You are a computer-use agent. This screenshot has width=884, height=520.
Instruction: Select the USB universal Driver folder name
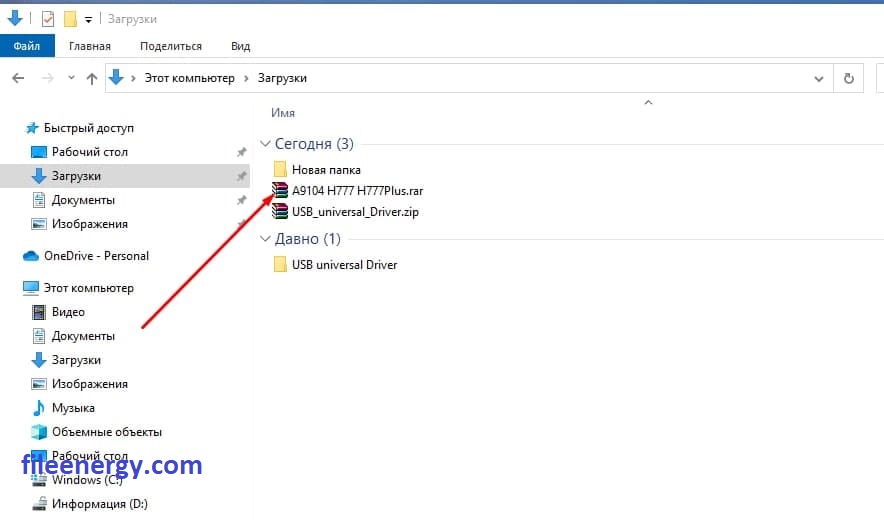344,265
